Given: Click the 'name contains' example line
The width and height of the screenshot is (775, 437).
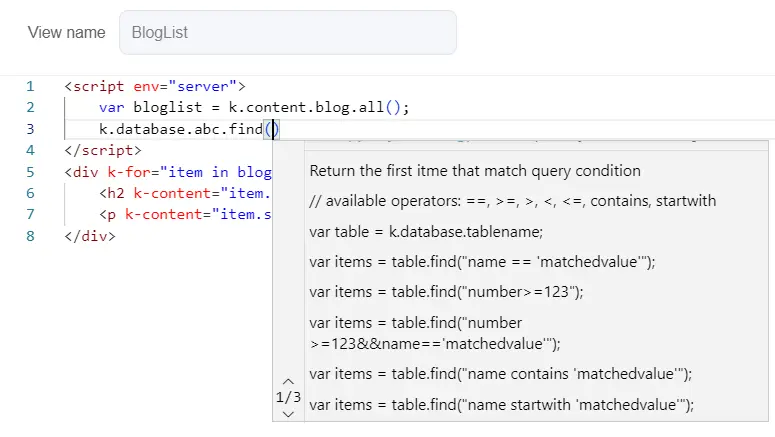Looking at the screenshot, I should point(500,373).
